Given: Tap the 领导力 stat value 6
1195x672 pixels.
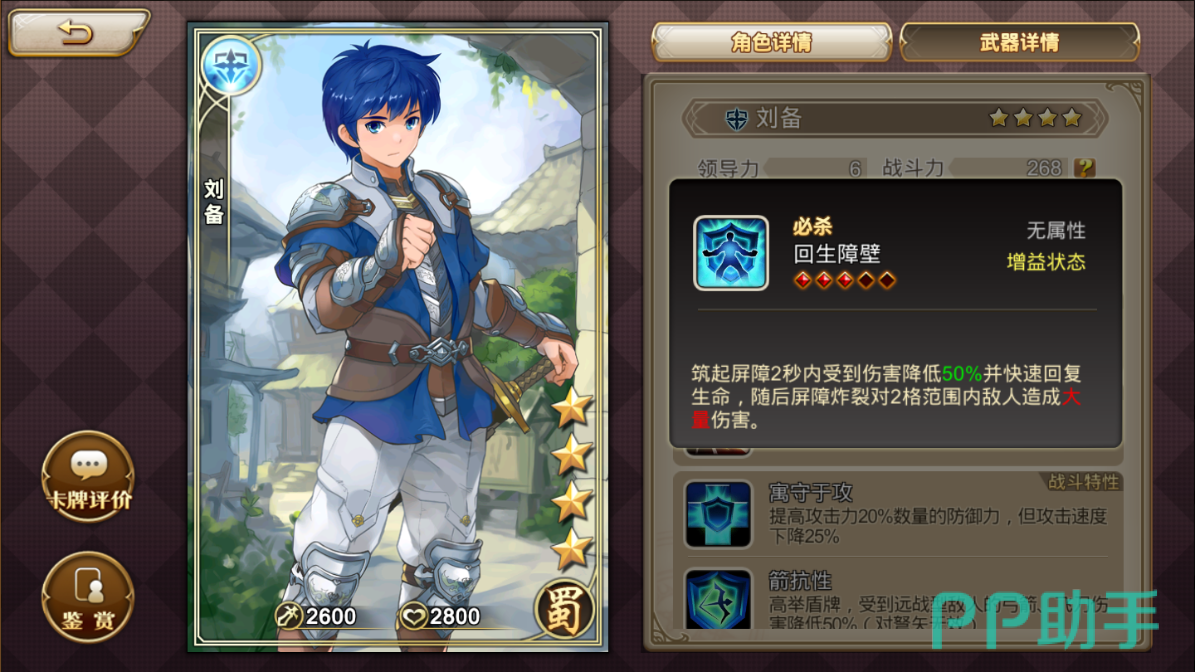Looking at the screenshot, I should tap(855, 168).
